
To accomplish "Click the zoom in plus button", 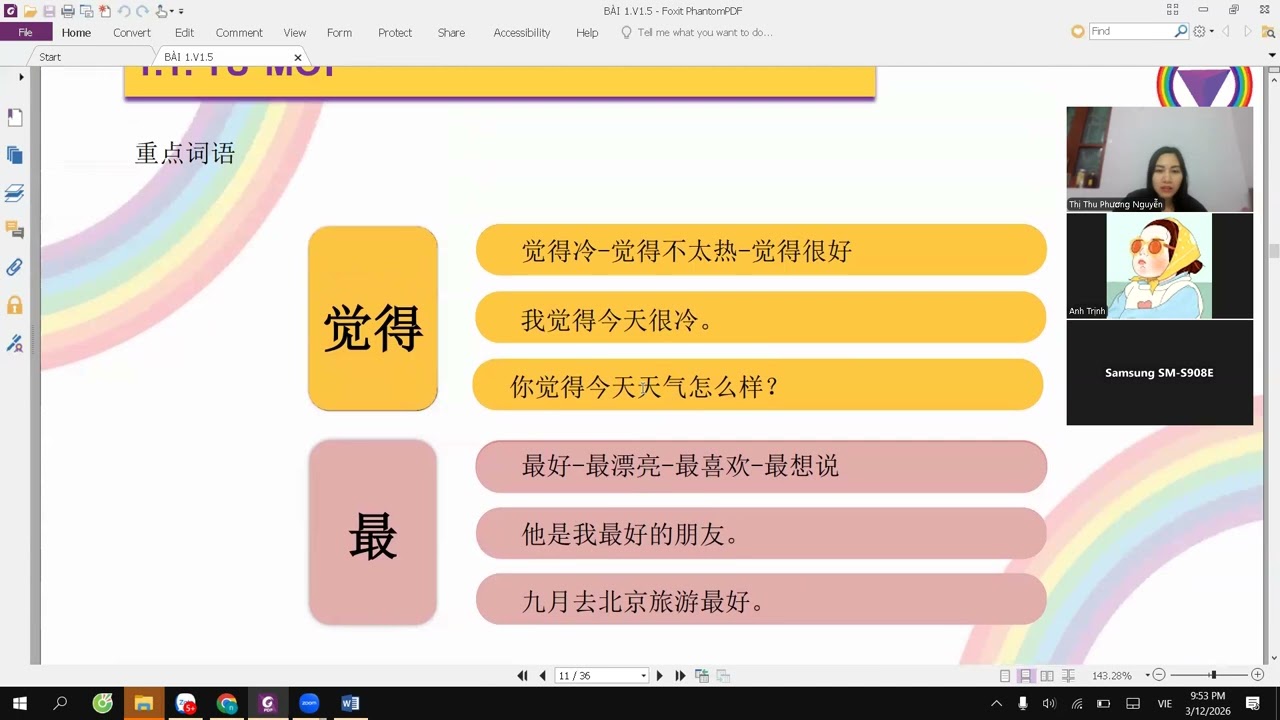I will coord(1257,676).
